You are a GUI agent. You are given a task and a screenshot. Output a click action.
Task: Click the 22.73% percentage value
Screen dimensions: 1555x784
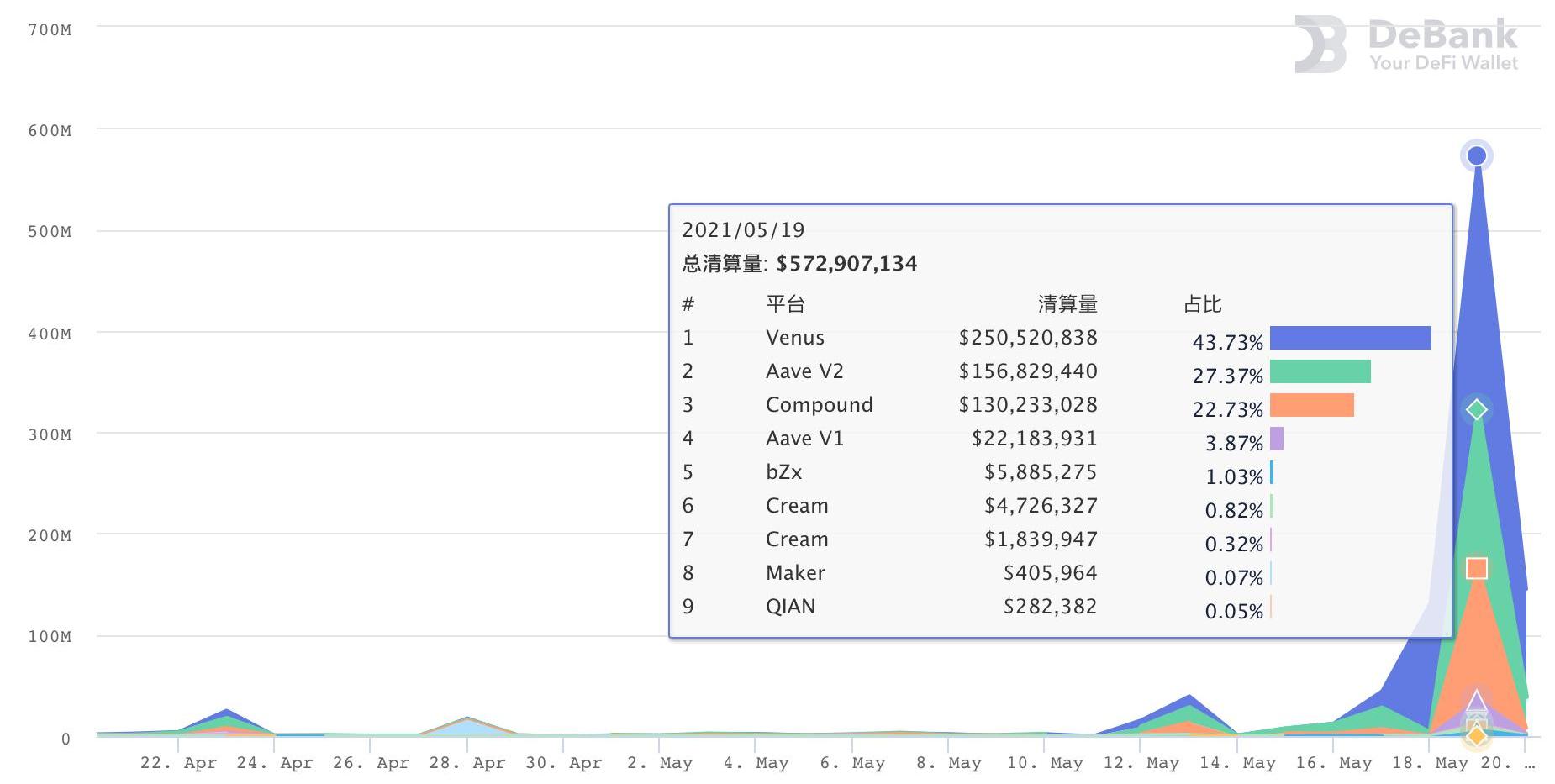point(1227,410)
